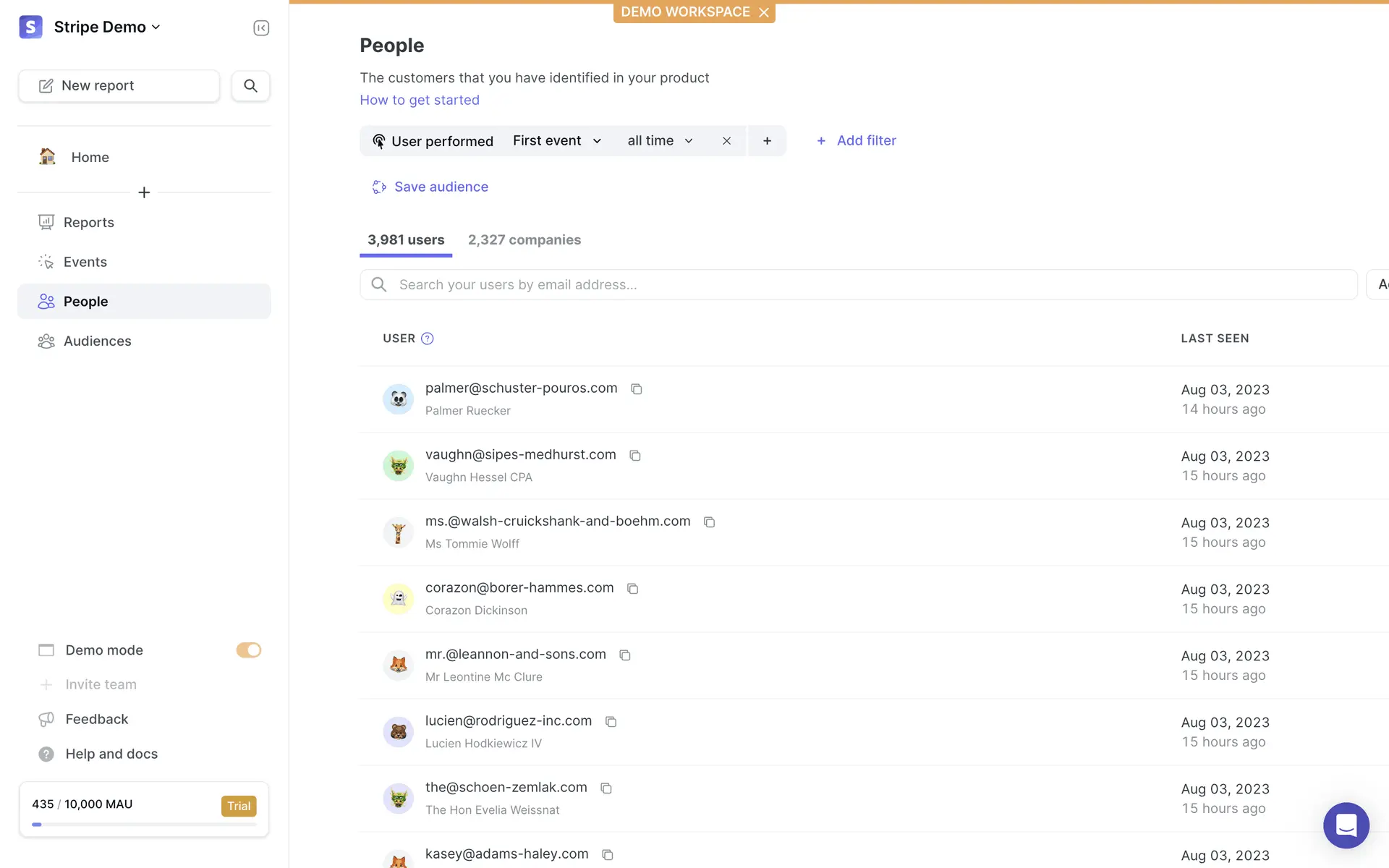Click the USER column help icon
Image resolution: width=1389 pixels, height=868 pixels.
coord(428,339)
